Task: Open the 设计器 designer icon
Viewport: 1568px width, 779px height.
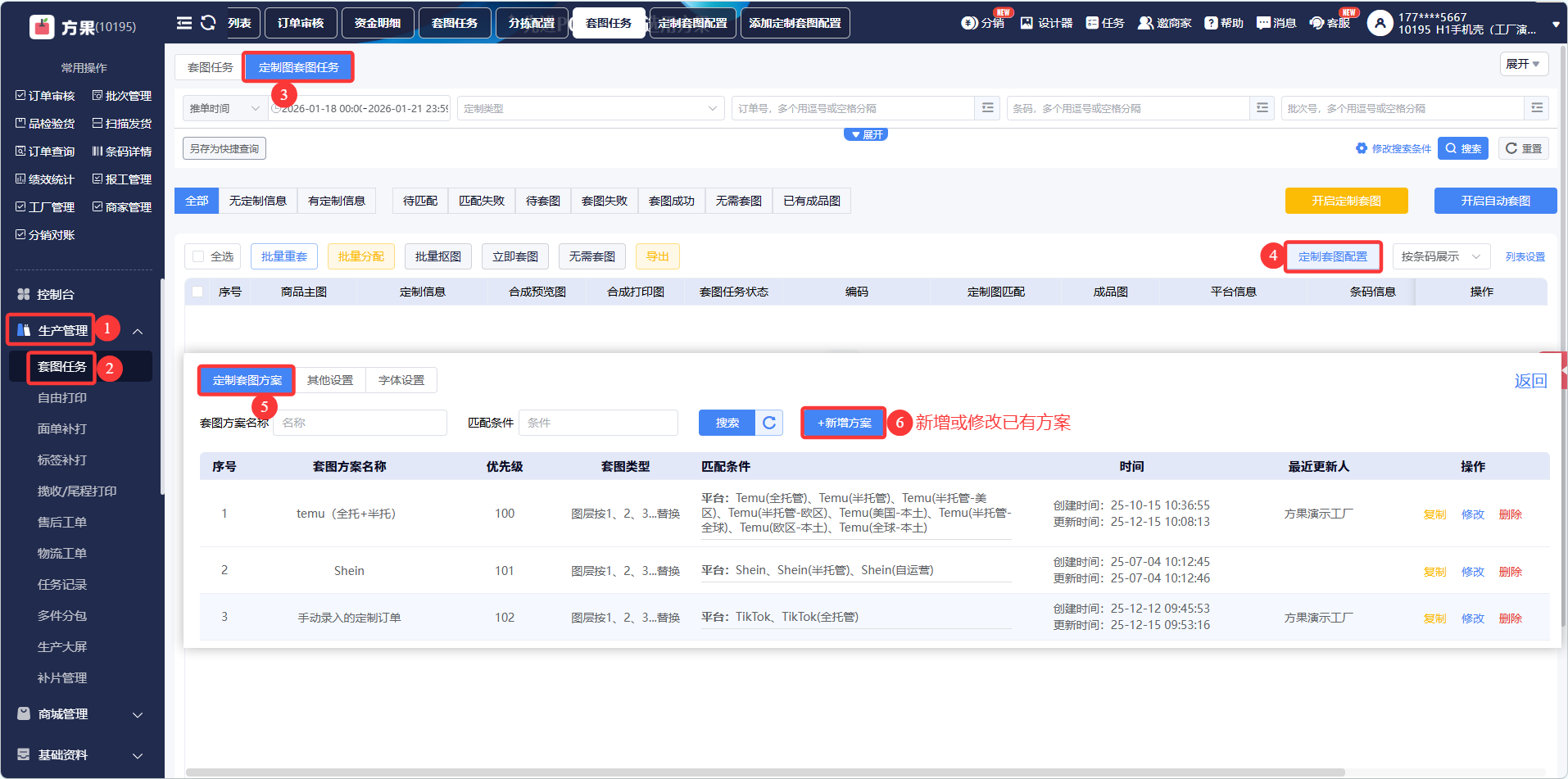Action: (x=1026, y=23)
